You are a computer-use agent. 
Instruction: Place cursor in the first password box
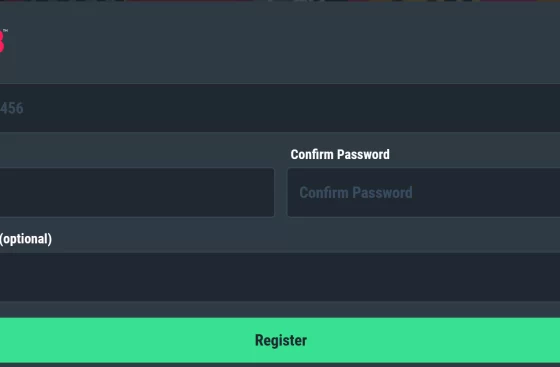coord(137,192)
